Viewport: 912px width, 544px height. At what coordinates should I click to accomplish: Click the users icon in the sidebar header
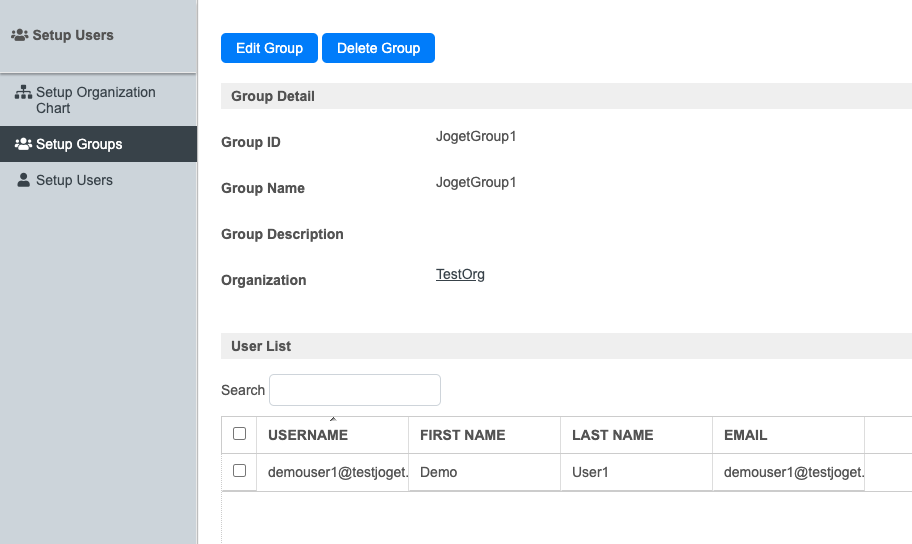[20, 35]
